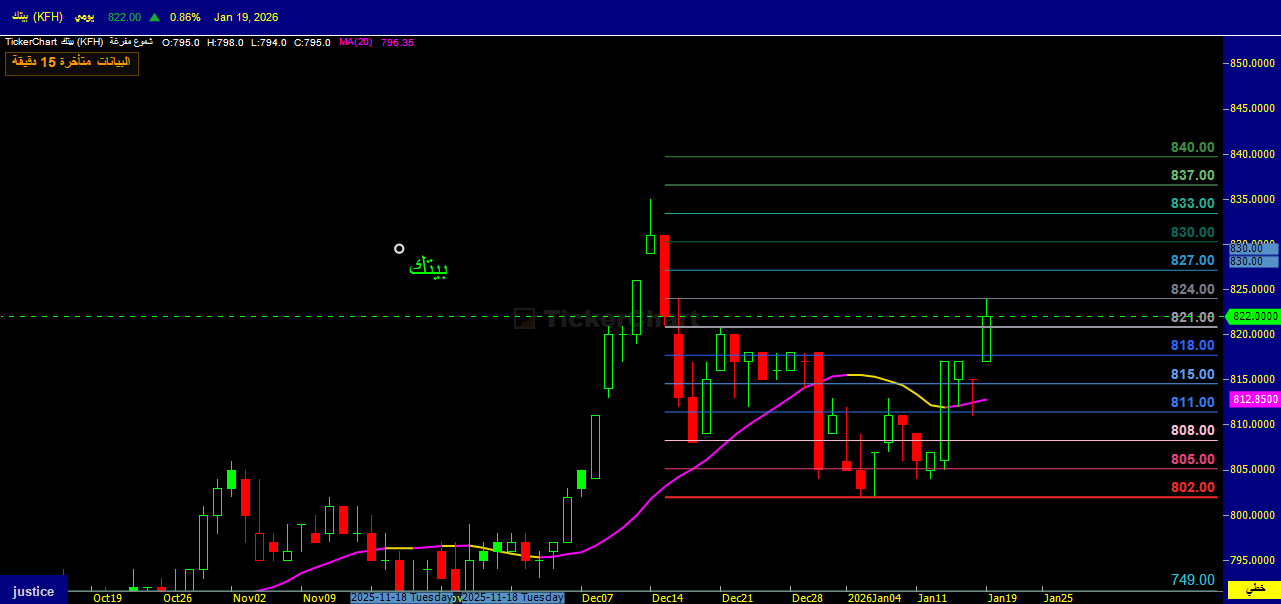Click the highlighted 2025-11-18 Tuesday date label
Screen dimensions: 1281x604
coord(401,597)
